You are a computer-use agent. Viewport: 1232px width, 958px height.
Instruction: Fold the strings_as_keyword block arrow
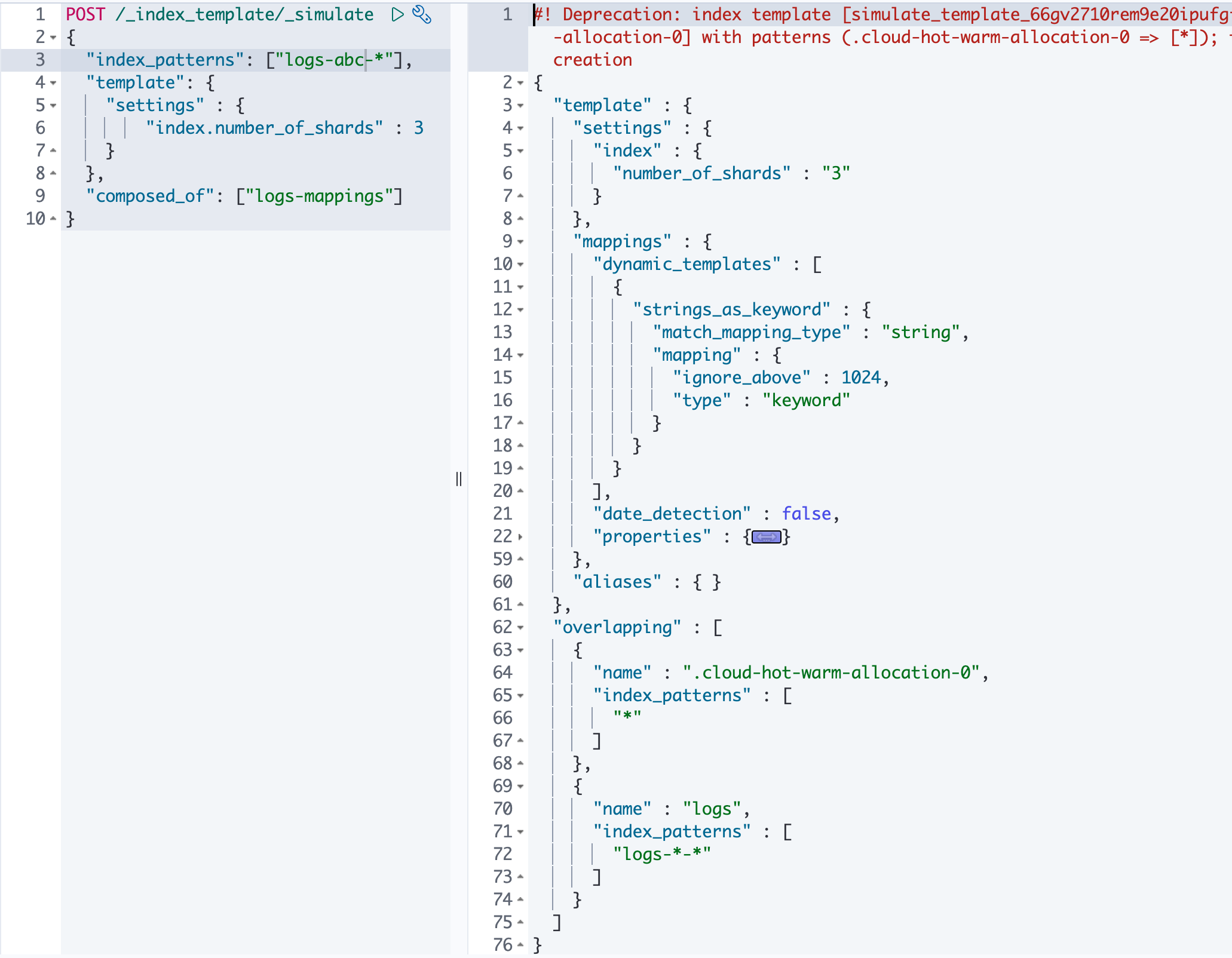(520, 310)
